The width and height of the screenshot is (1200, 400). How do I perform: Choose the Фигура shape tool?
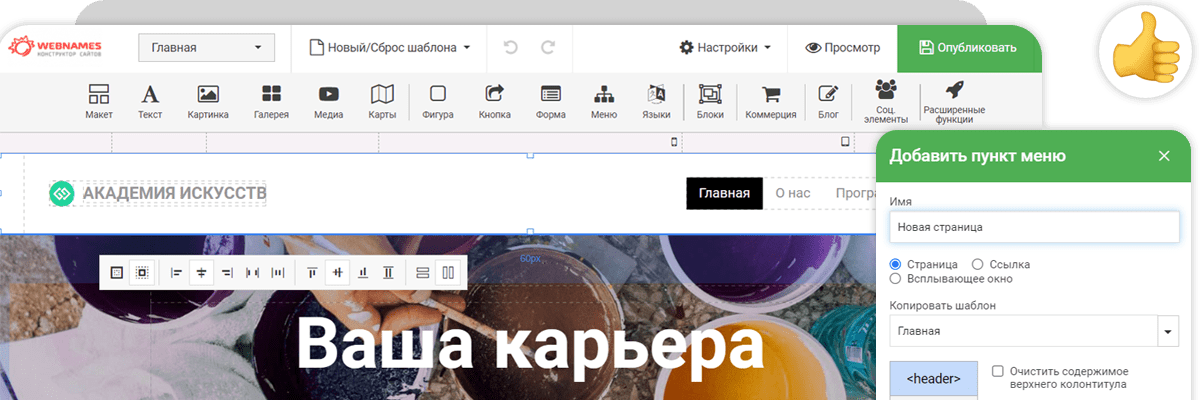[x=438, y=102]
